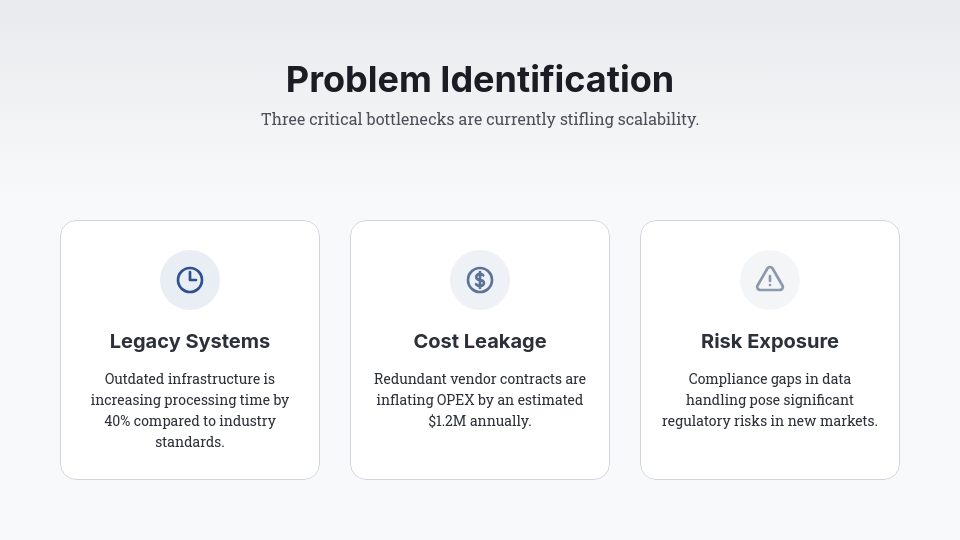Select the Risk Exposure card heading
The height and width of the screenshot is (540, 960).
[x=770, y=341]
